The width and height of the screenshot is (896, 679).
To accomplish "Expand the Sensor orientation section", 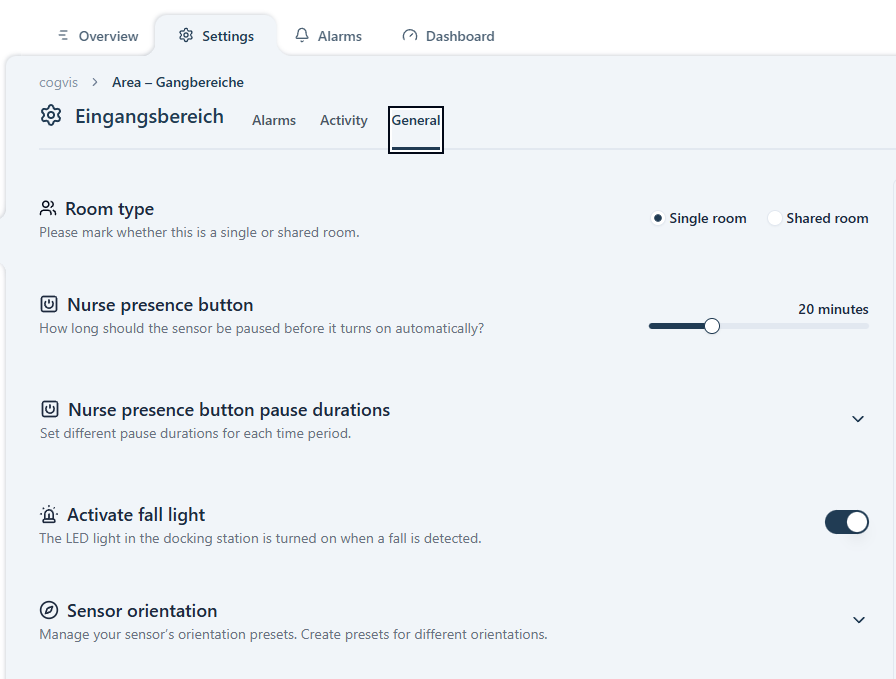I will (858, 620).
